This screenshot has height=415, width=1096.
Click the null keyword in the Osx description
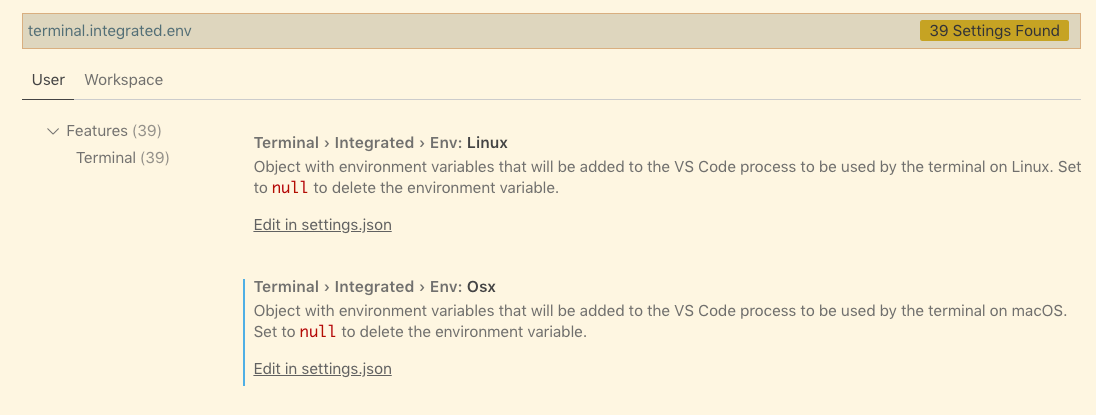(x=317, y=332)
